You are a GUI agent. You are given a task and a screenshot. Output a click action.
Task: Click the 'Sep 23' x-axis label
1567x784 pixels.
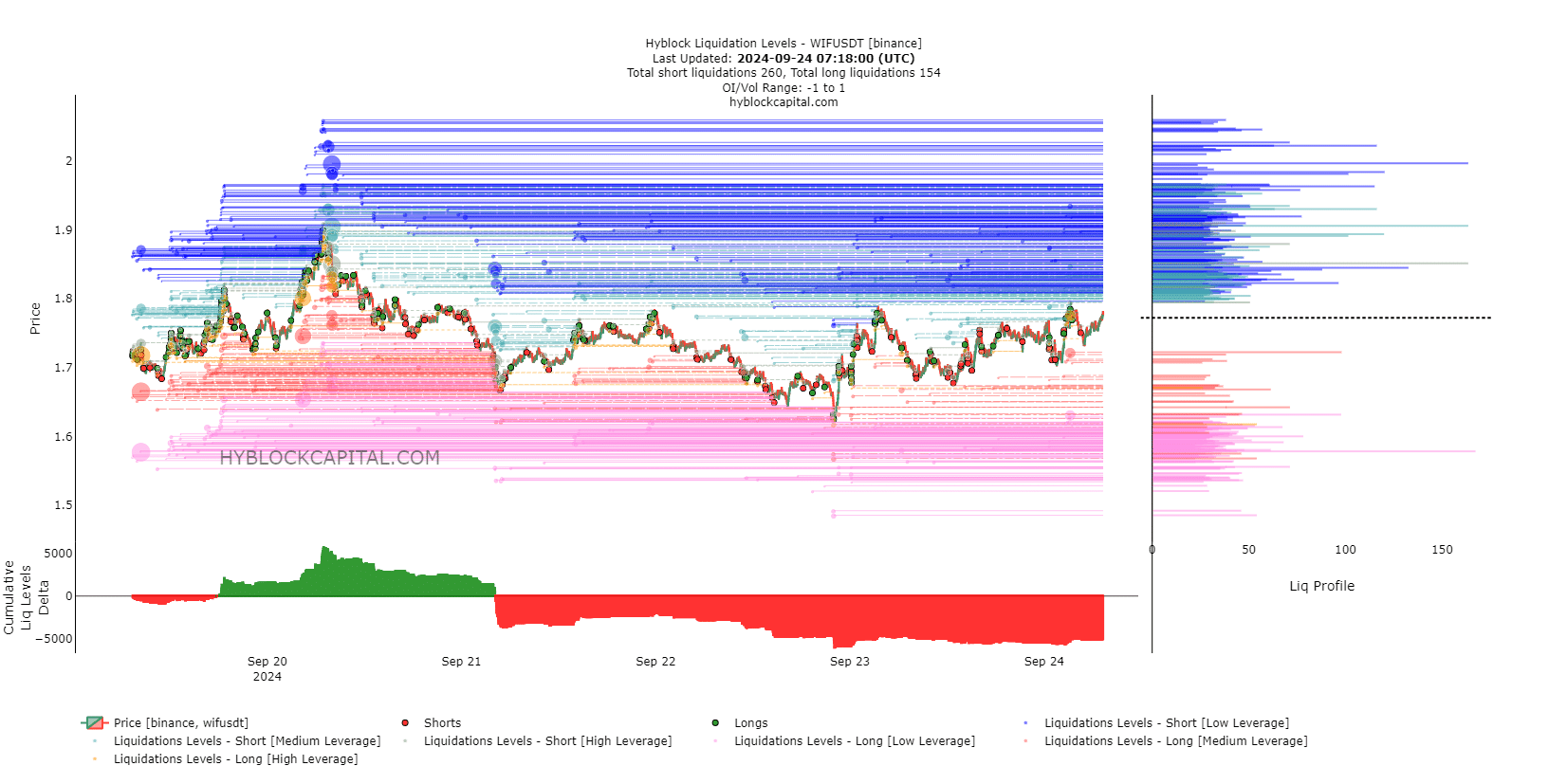(x=850, y=662)
